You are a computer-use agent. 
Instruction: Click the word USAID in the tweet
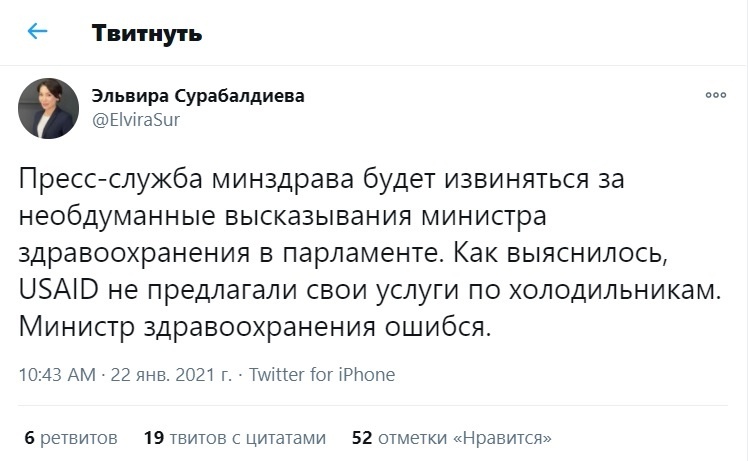(59, 289)
